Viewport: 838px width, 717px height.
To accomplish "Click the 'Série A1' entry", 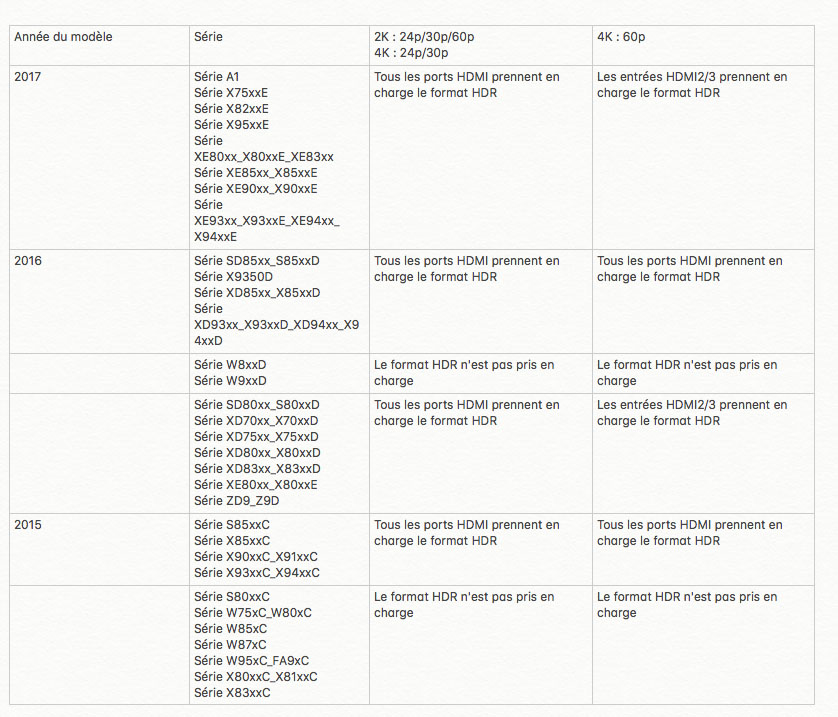I will pos(217,77).
